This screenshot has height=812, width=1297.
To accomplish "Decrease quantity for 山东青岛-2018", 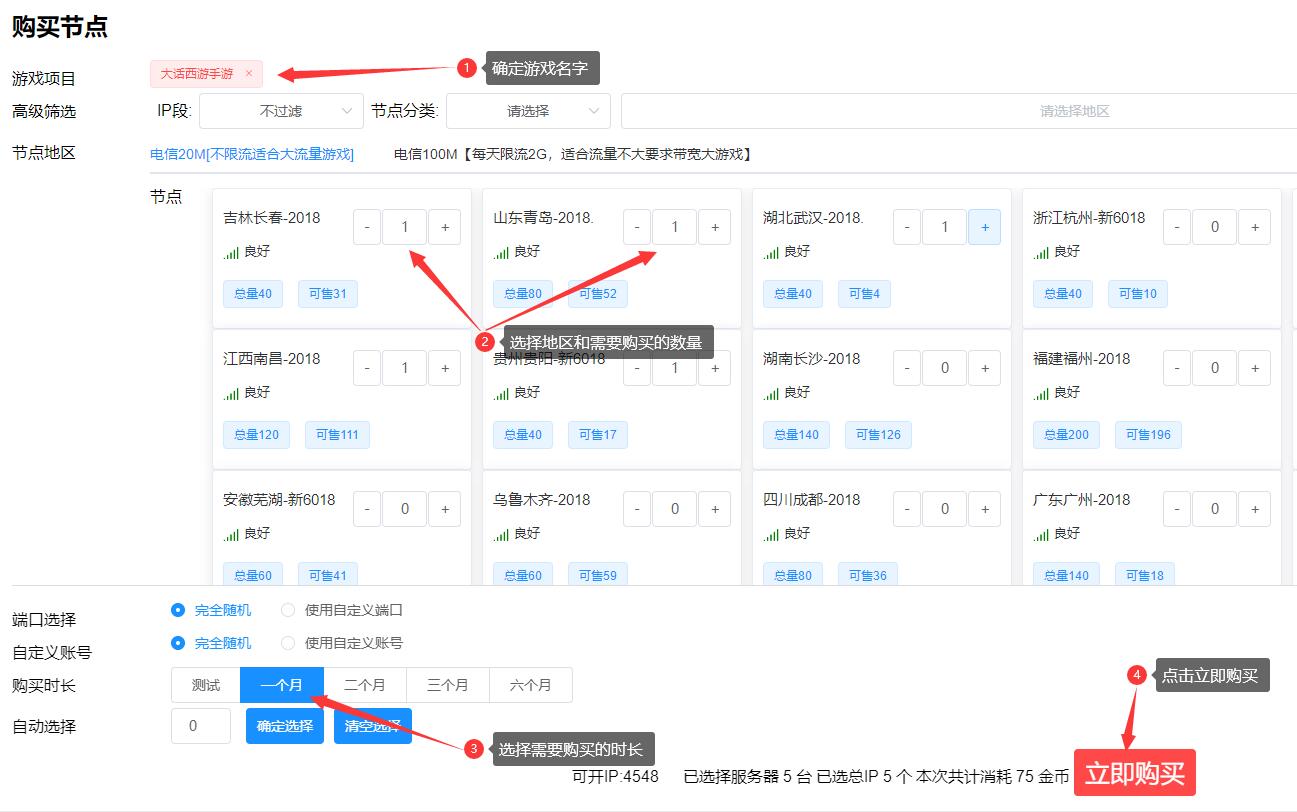I will click(x=637, y=227).
